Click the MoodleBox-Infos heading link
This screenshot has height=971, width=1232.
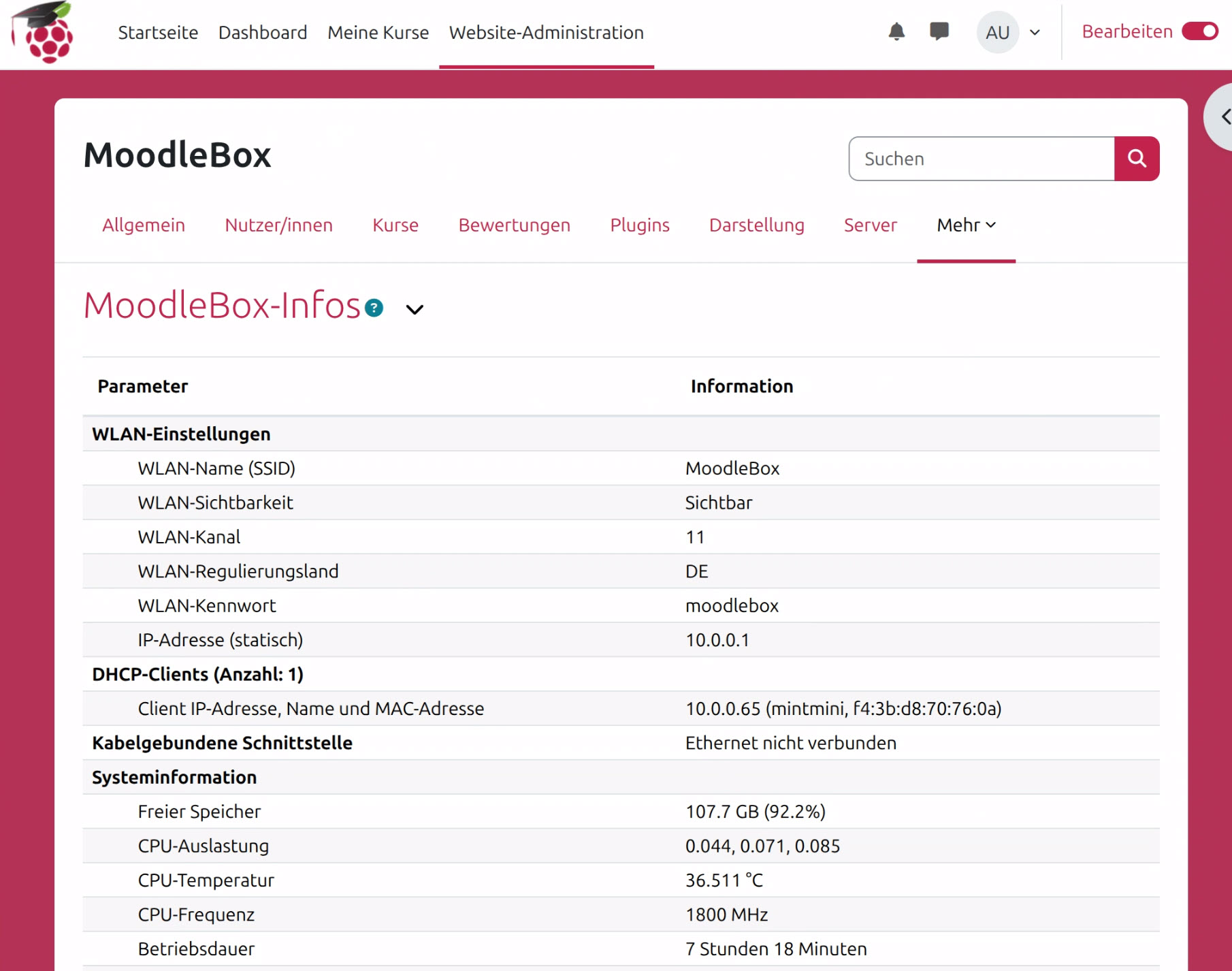click(222, 305)
